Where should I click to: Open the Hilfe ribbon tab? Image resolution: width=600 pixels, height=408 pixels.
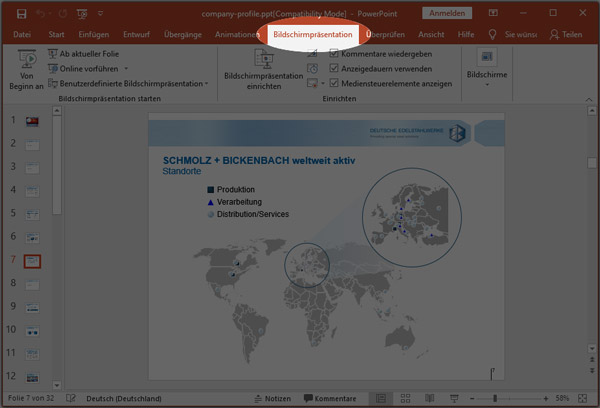pos(466,34)
